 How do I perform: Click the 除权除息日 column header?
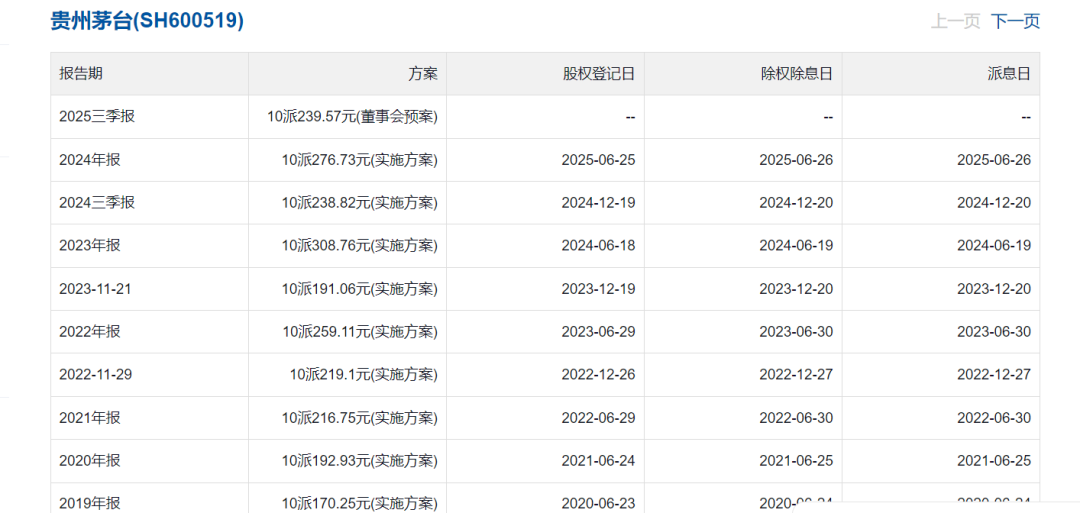tap(797, 74)
